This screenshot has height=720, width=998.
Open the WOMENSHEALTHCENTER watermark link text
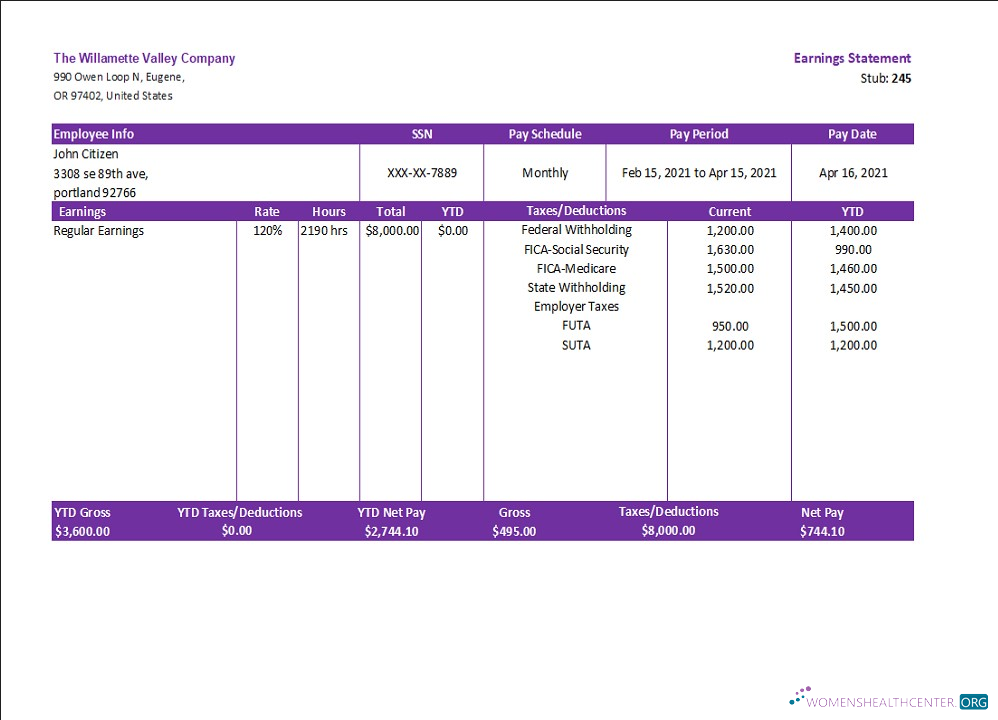point(883,702)
